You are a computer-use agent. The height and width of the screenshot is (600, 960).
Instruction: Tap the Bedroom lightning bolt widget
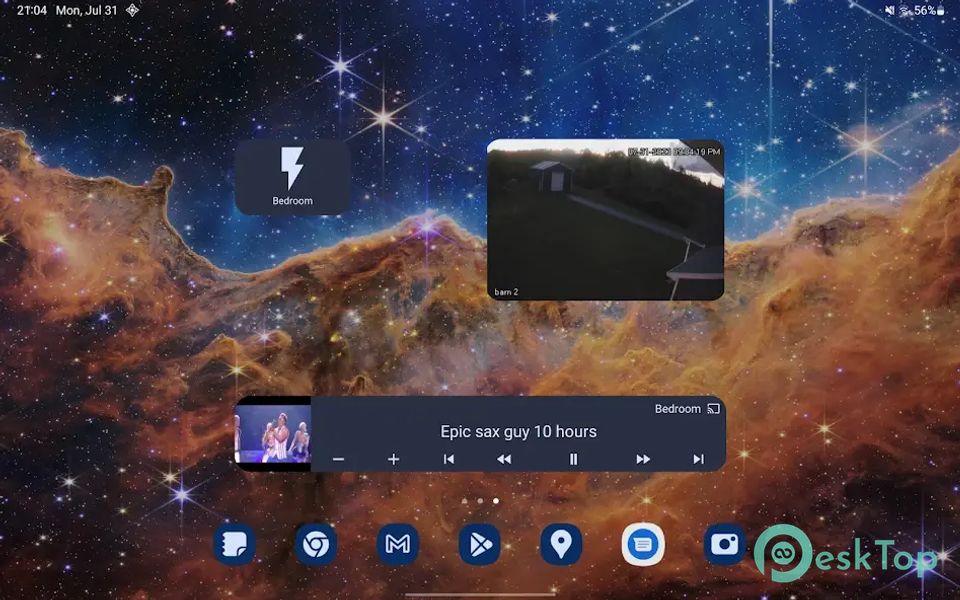click(293, 177)
